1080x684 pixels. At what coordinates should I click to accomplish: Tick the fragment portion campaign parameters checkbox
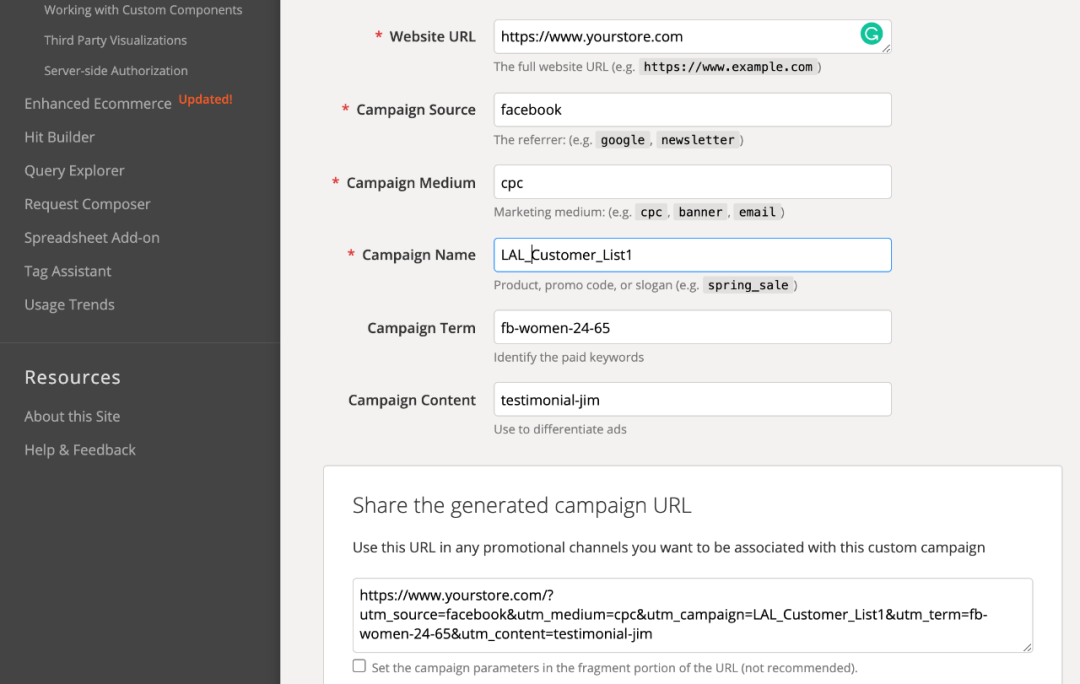359,666
